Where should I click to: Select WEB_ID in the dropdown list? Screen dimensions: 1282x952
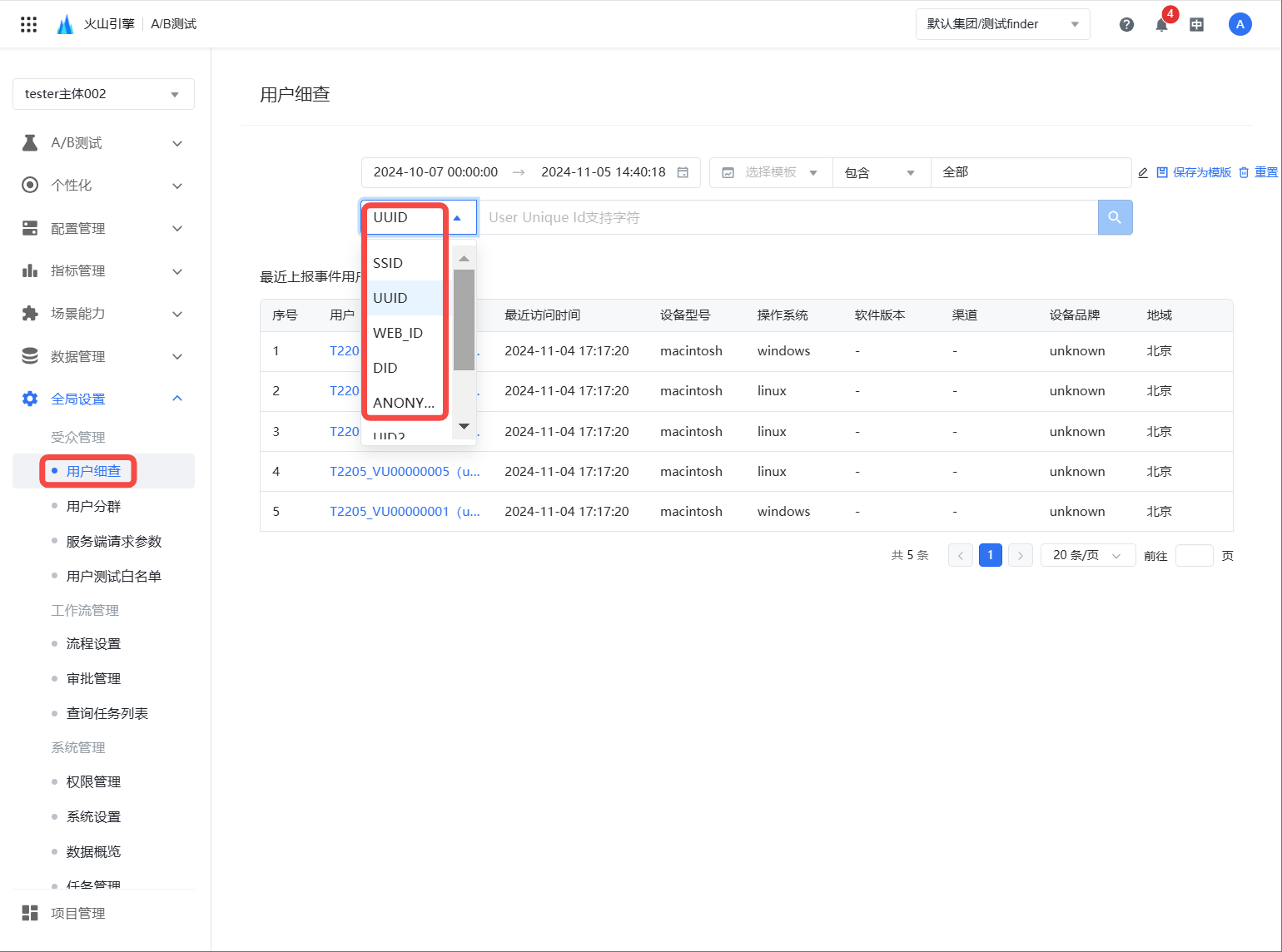click(405, 333)
